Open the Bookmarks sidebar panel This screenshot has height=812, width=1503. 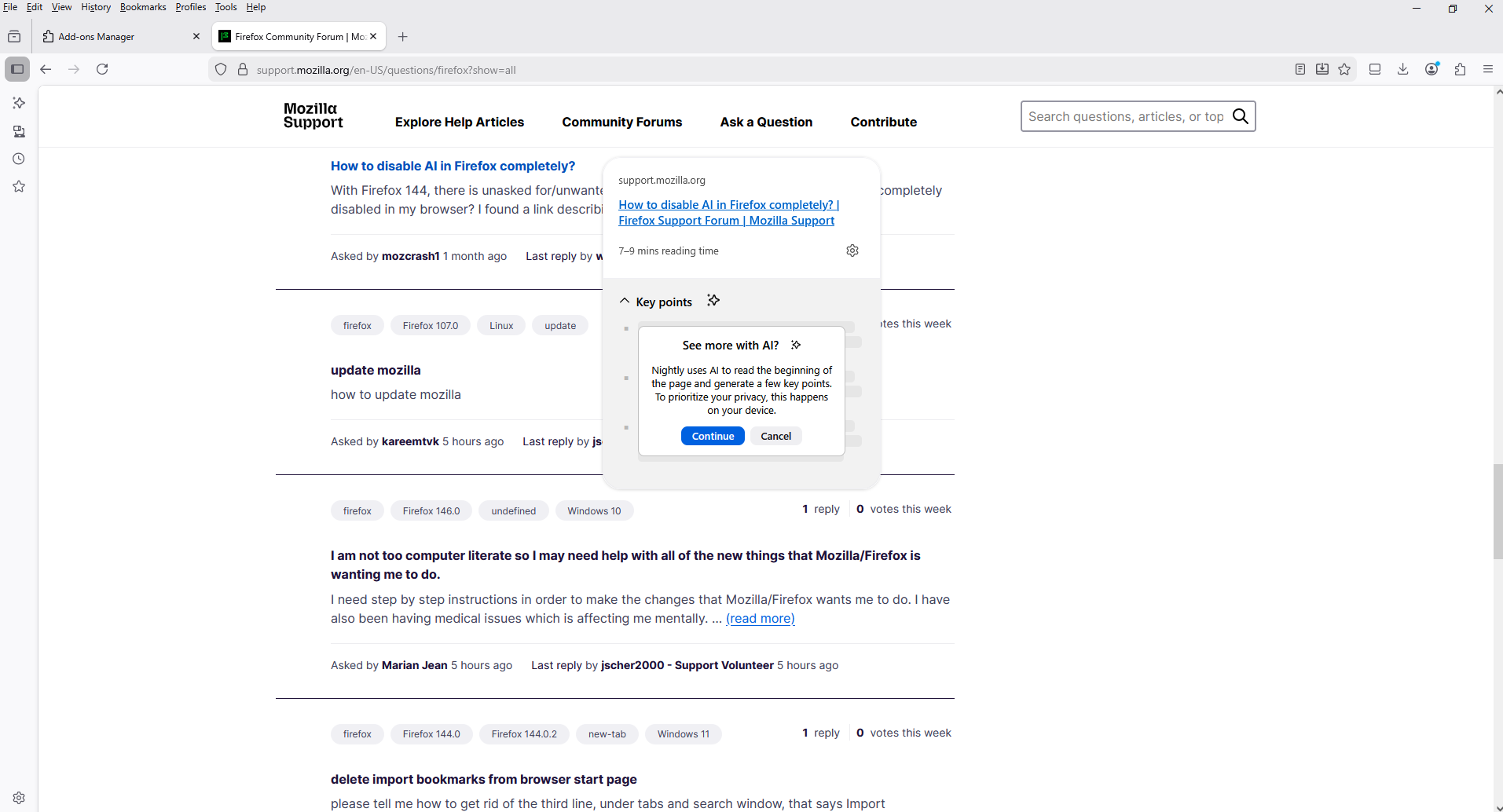coord(19,187)
